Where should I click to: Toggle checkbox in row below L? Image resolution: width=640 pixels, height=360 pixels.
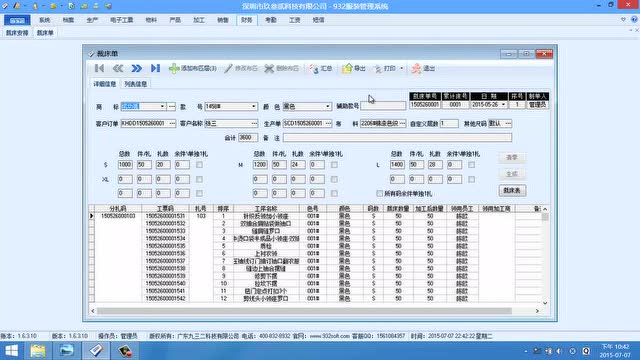pos(471,179)
